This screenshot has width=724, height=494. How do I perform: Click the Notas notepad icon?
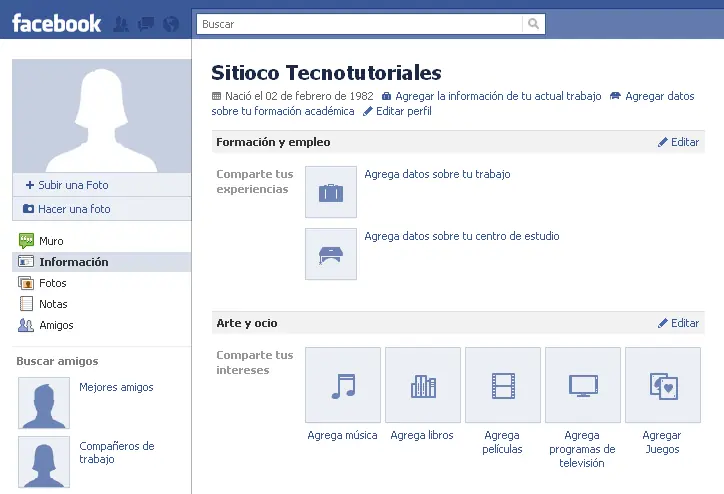(26, 304)
